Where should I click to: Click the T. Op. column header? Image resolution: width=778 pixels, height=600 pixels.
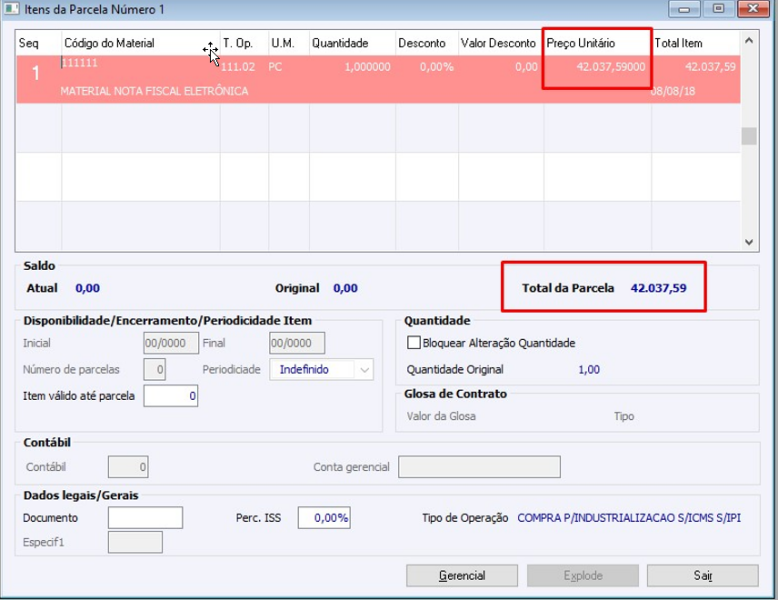click(244, 43)
